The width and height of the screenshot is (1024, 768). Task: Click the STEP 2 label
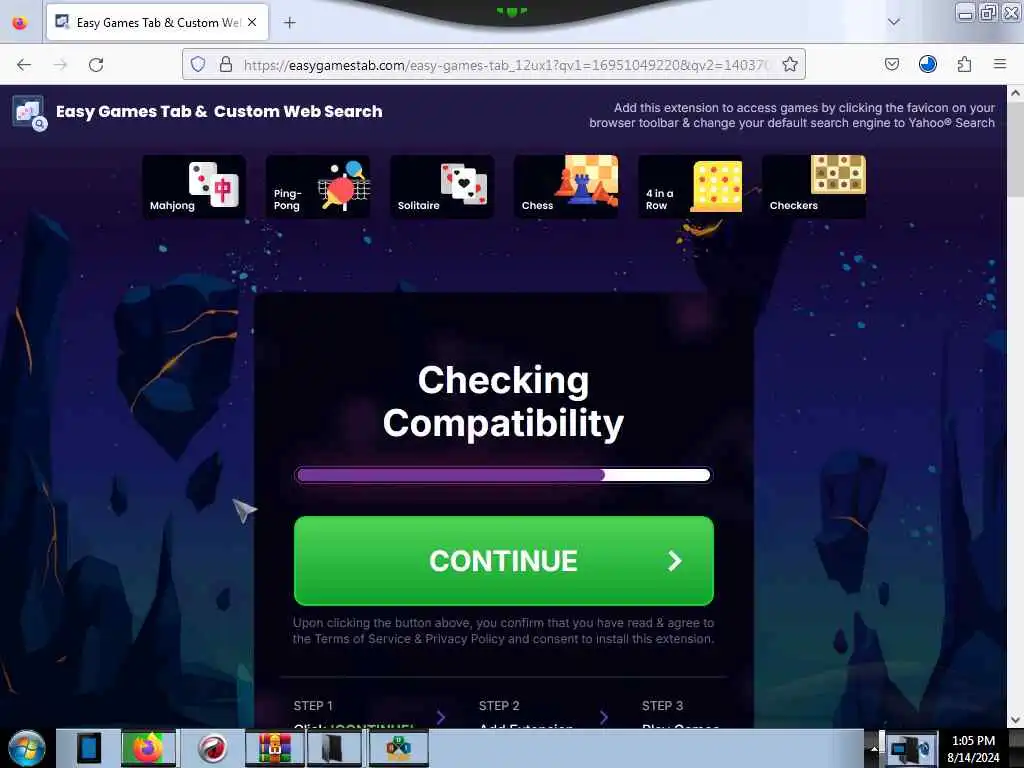499,705
